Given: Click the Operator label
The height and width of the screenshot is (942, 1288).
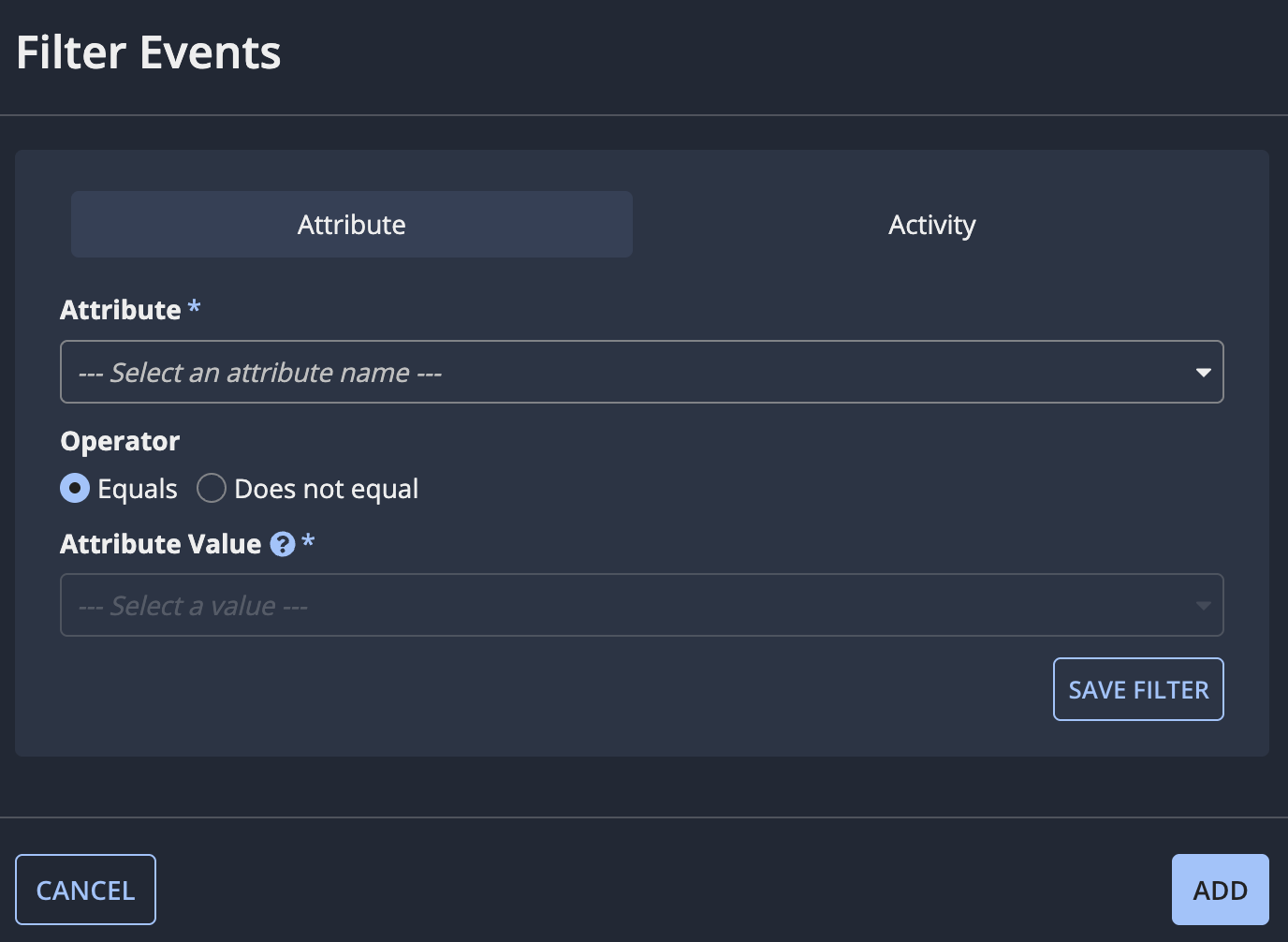Looking at the screenshot, I should [120, 441].
